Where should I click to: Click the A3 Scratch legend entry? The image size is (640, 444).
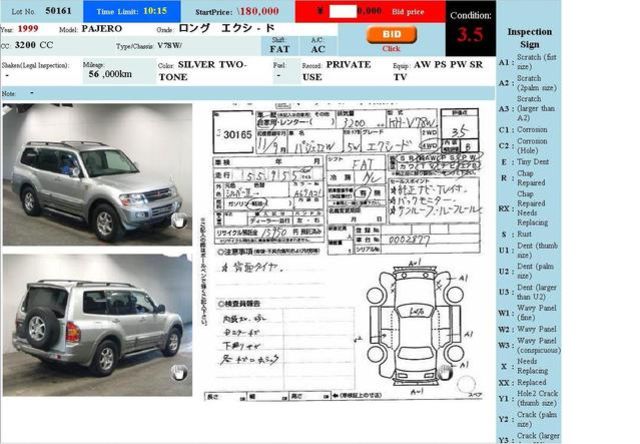pos(528,108)
